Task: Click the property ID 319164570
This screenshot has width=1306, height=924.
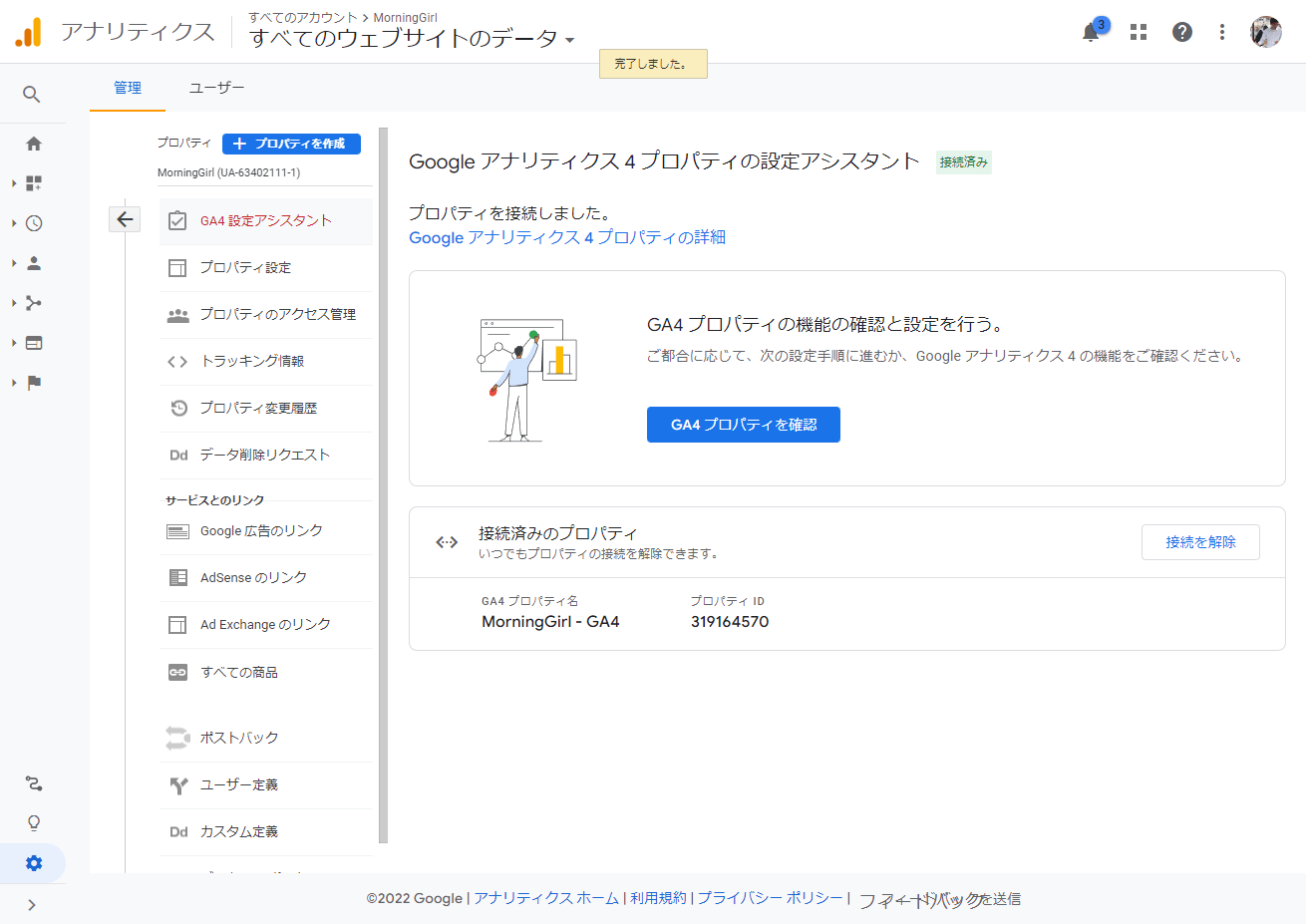Action: 730,622
